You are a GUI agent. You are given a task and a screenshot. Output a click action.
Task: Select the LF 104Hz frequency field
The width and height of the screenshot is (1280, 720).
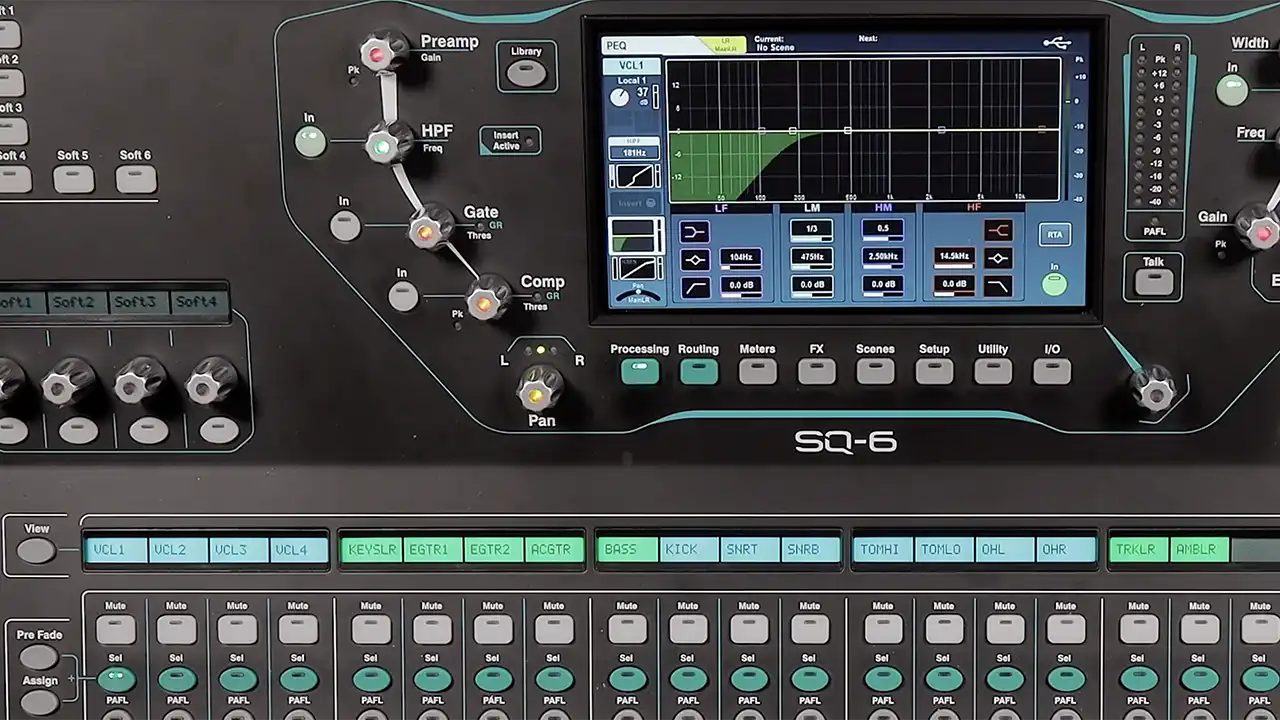click(x=740, y=258)
